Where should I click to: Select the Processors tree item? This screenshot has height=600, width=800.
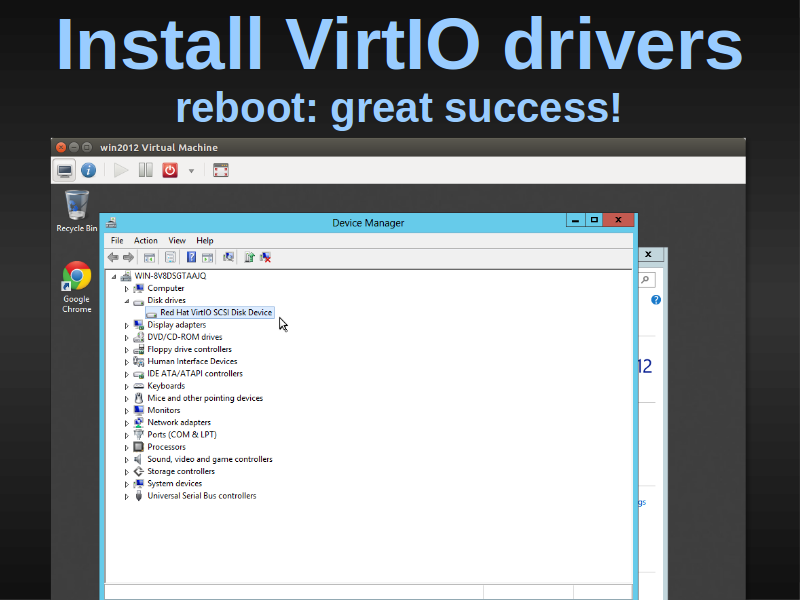pos(166,447)
